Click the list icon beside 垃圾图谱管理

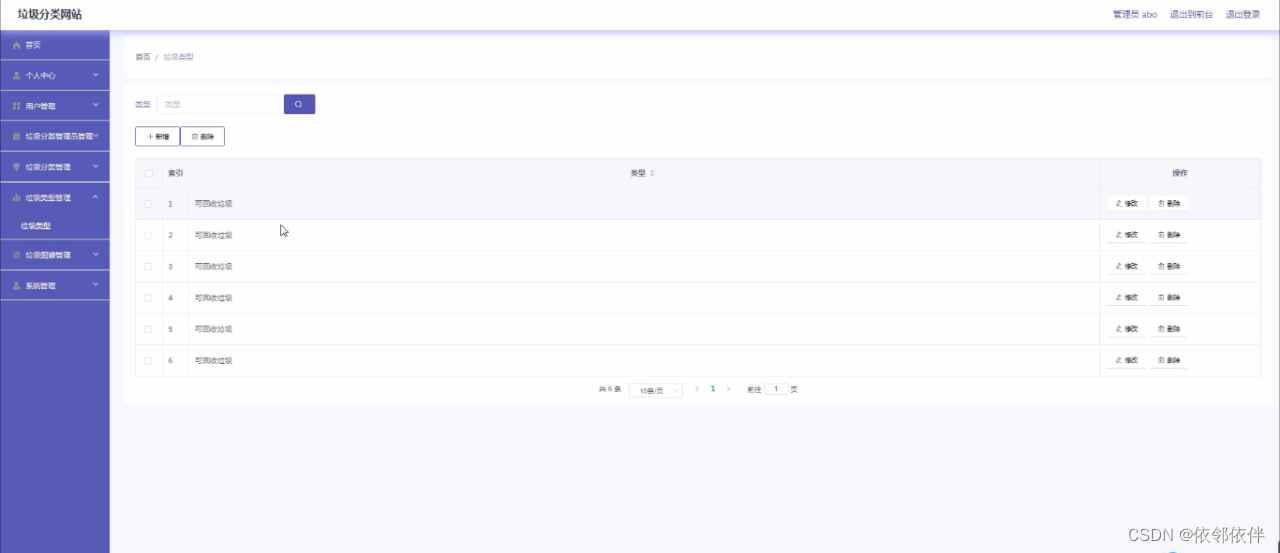[16, 255]
